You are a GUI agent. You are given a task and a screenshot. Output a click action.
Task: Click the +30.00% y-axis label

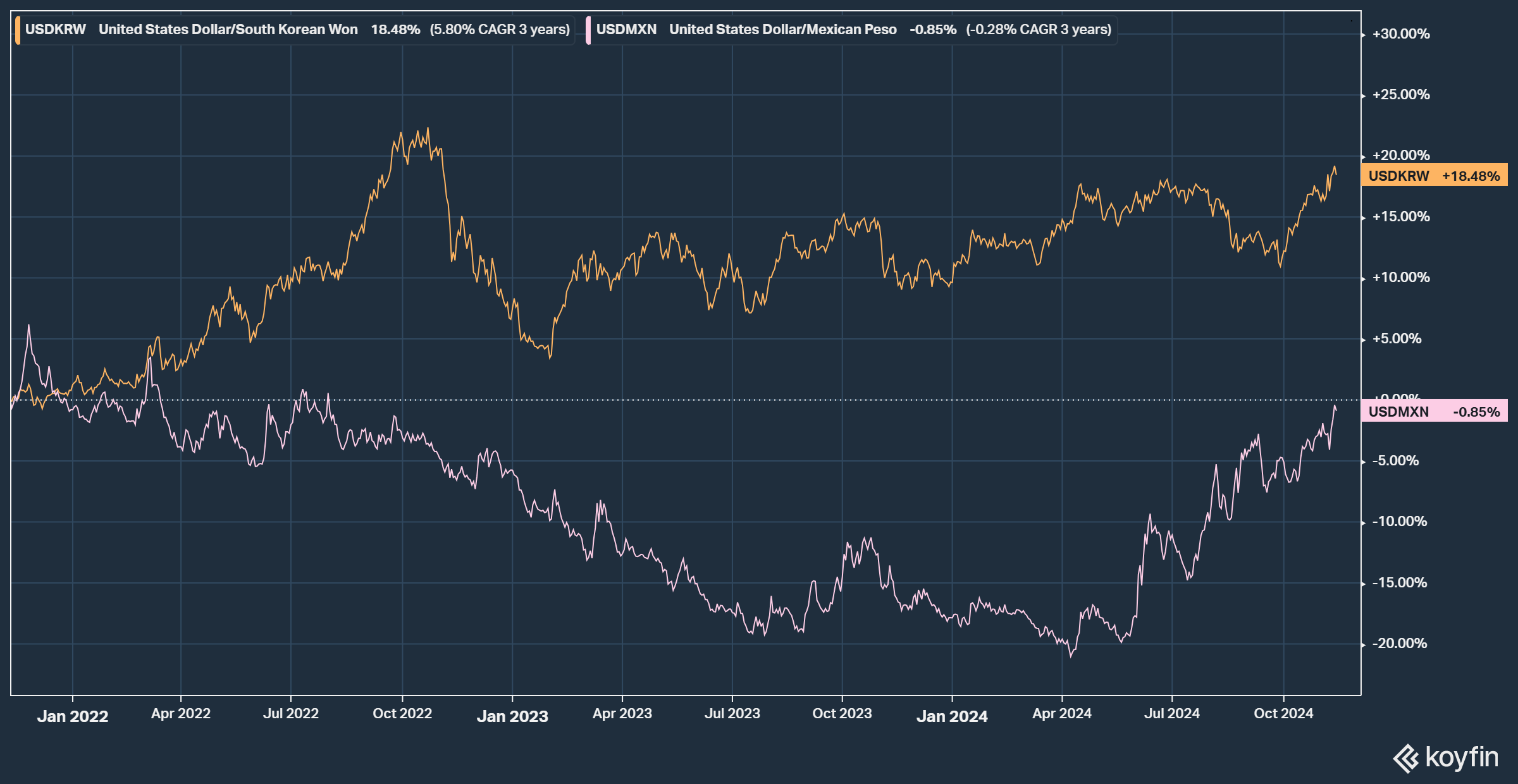click(1400, 34)
